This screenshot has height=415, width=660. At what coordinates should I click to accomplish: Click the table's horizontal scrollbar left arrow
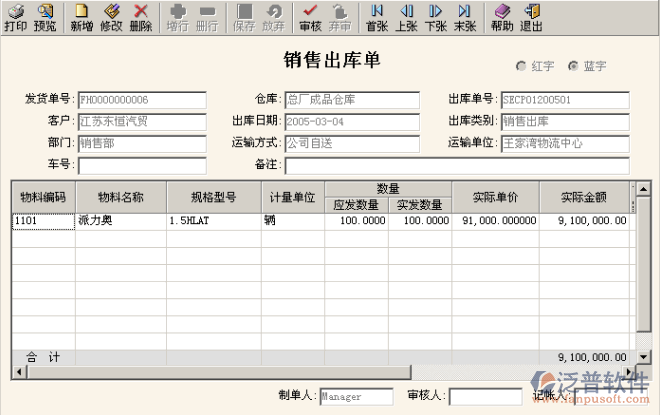[x=17, y=372]
